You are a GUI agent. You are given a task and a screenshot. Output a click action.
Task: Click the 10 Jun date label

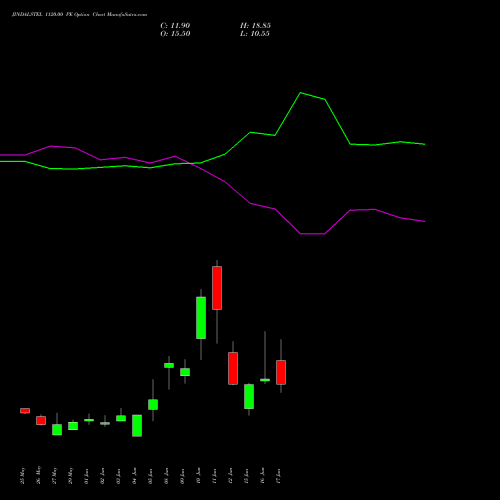(199, 476)
